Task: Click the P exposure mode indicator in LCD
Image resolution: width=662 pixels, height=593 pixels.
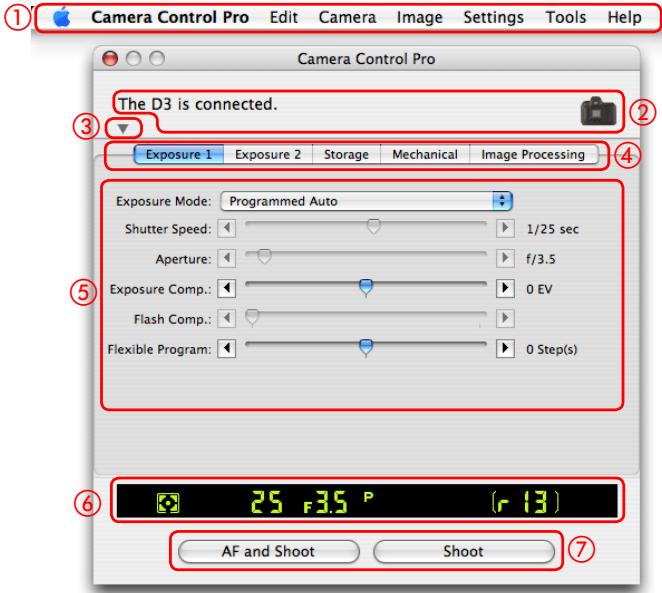Action: 369,496
